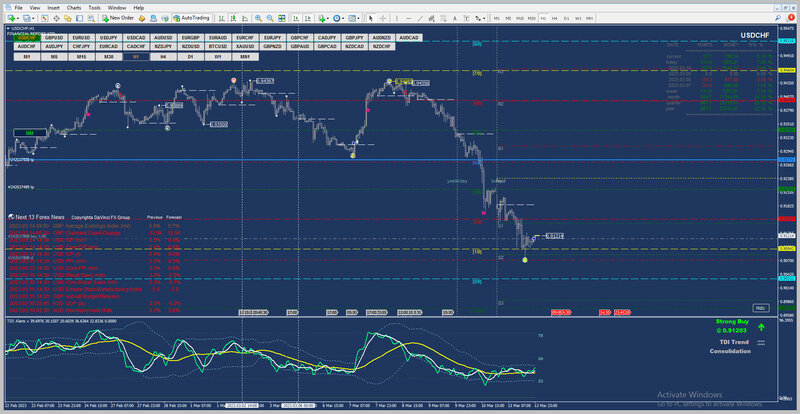Switch to H4 in the toolbar timeframes
Screen dimensions: 800x414
click(555, 18)
